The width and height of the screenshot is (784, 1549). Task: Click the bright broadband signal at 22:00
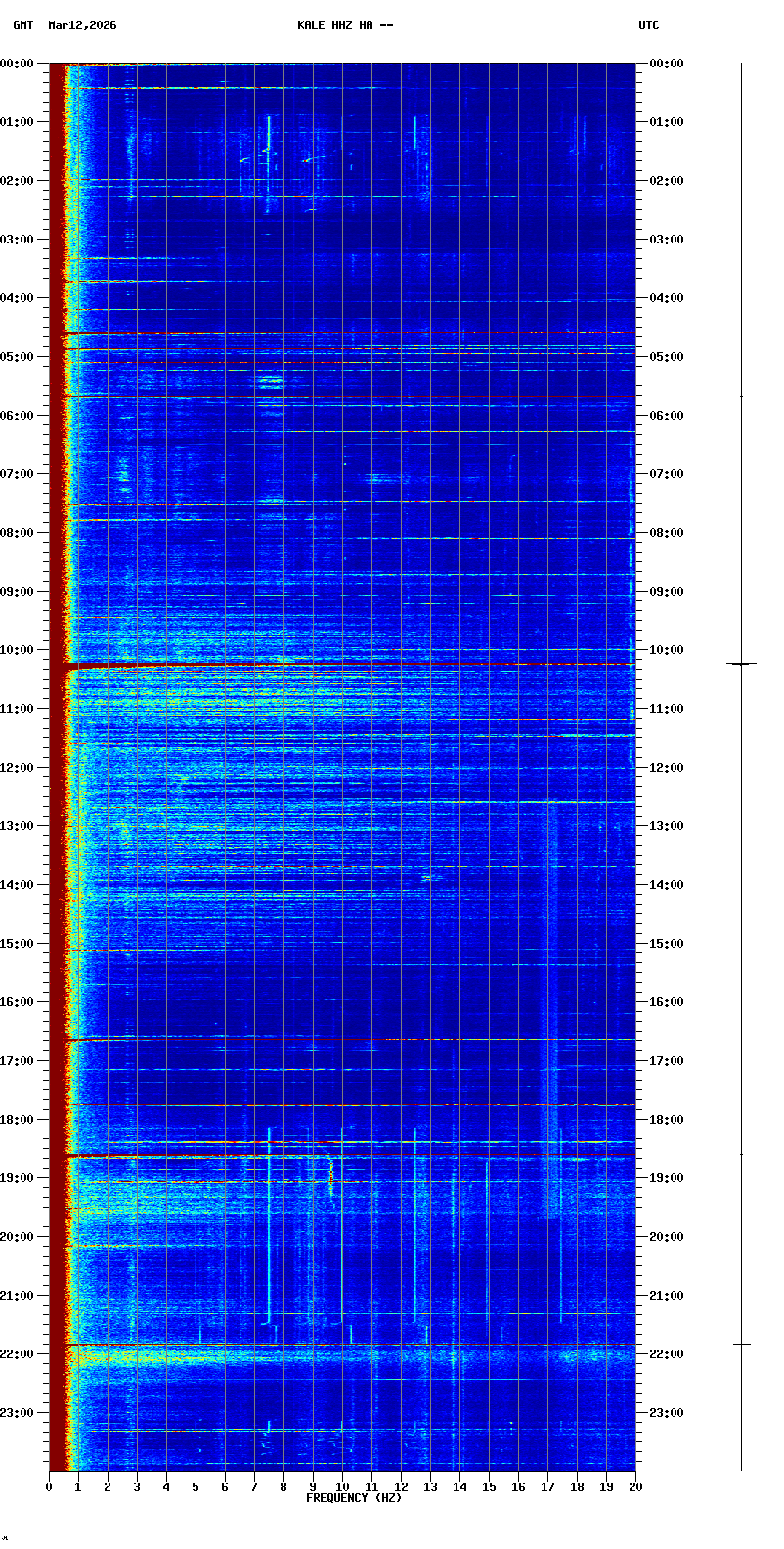342,1356
